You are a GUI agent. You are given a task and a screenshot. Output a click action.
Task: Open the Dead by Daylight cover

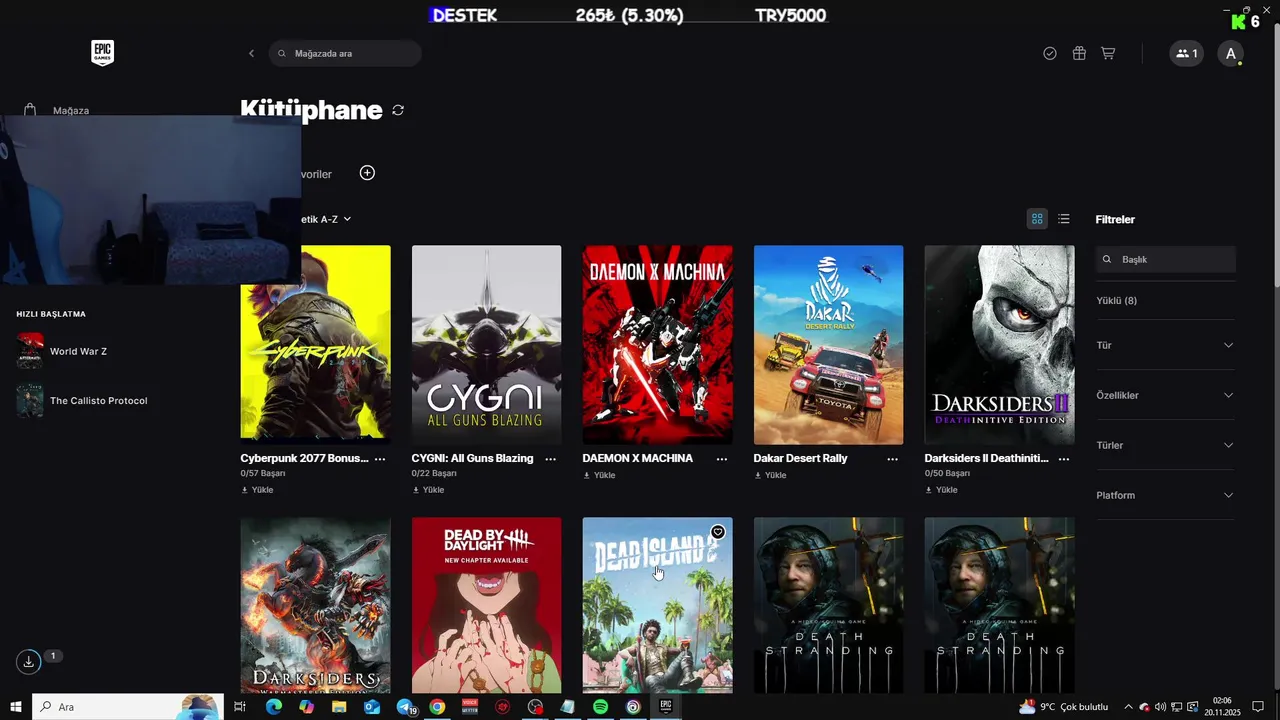point(486,605)
